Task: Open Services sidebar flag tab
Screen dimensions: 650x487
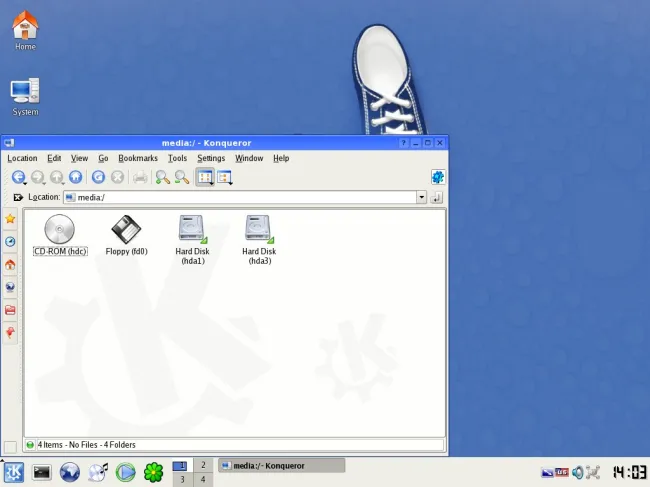Action: [x=10, y=332]
